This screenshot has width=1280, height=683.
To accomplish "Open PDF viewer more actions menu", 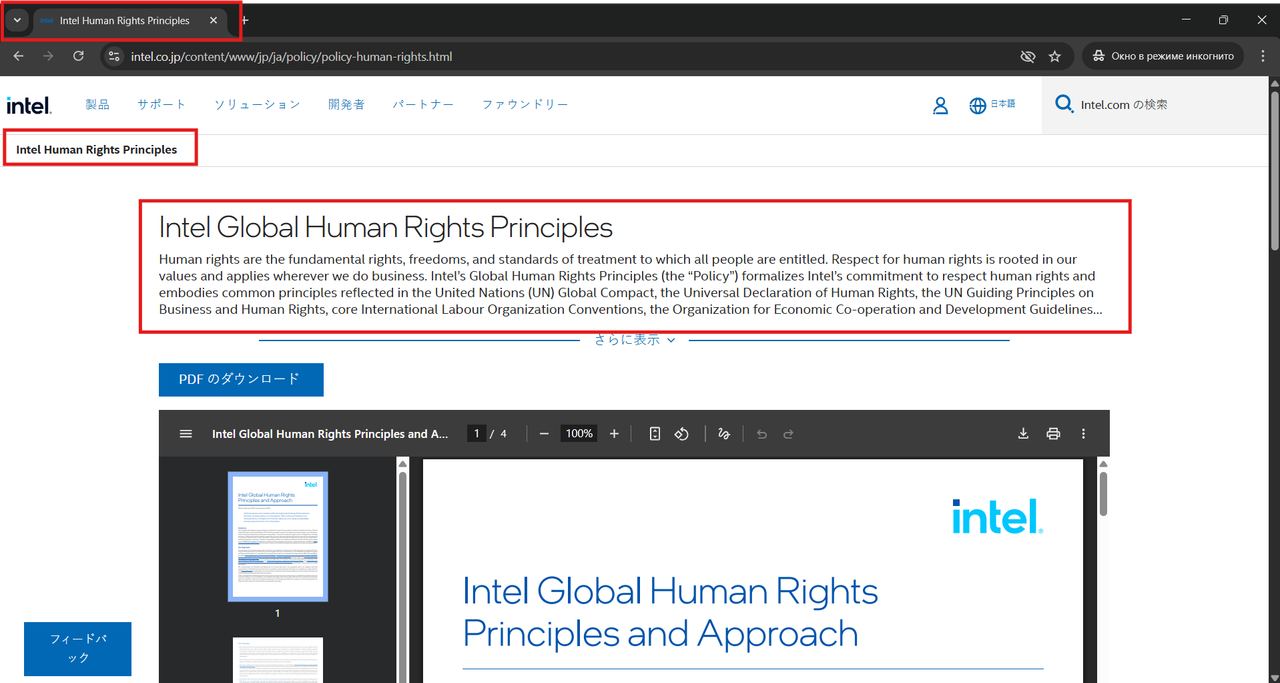I will click(1083, 434).
